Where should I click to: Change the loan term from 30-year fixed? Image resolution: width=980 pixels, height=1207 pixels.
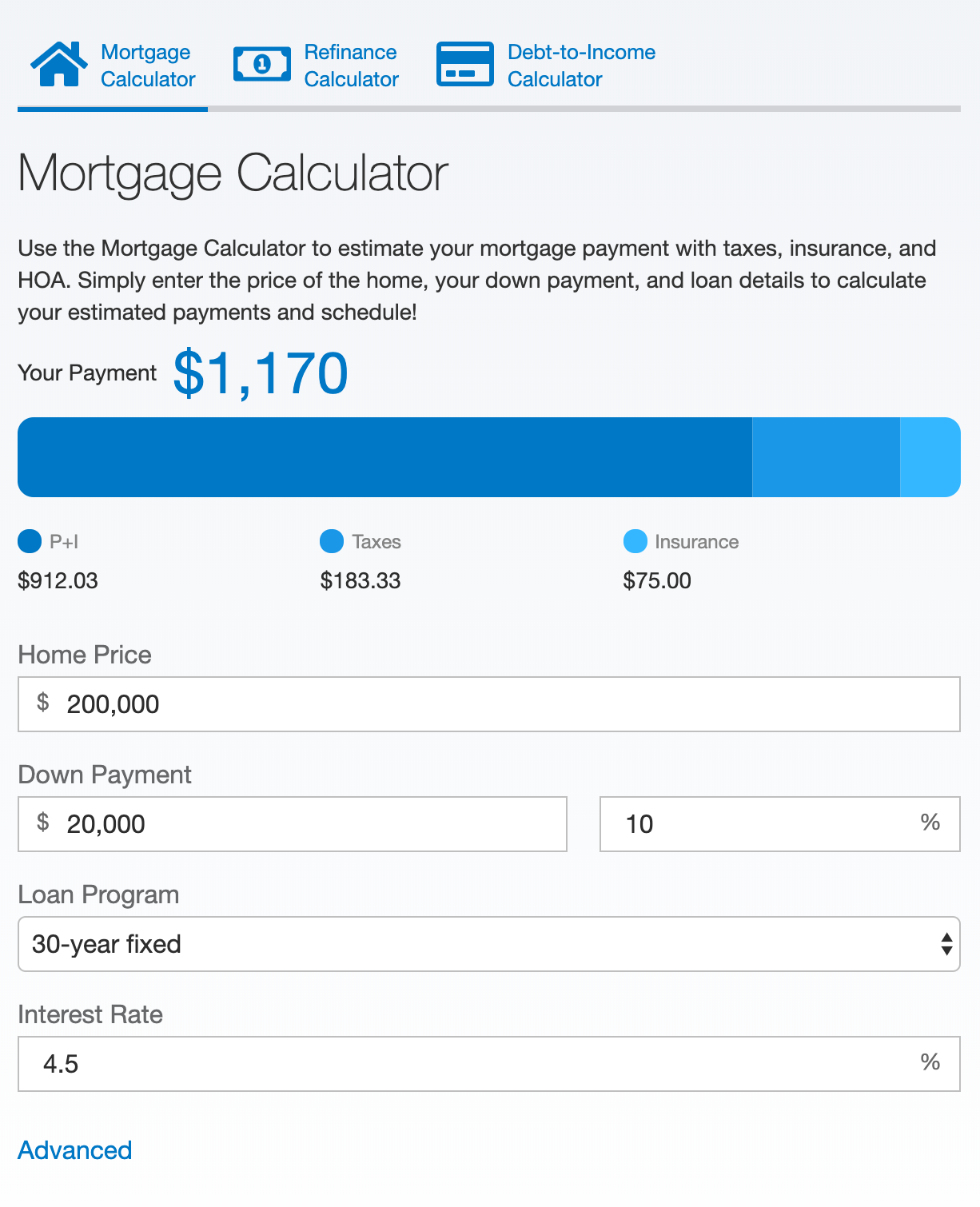click(x=489, y=944)
